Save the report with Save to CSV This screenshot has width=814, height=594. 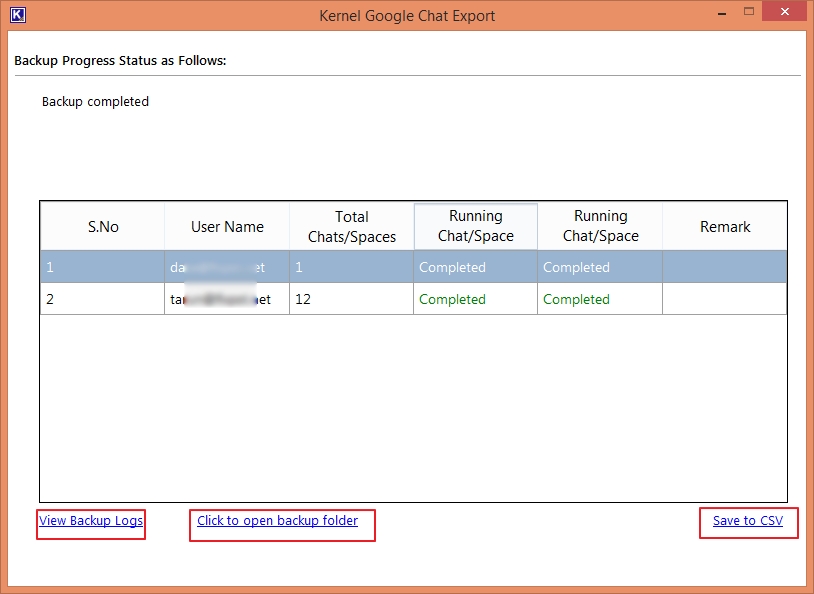pos(748,521)
